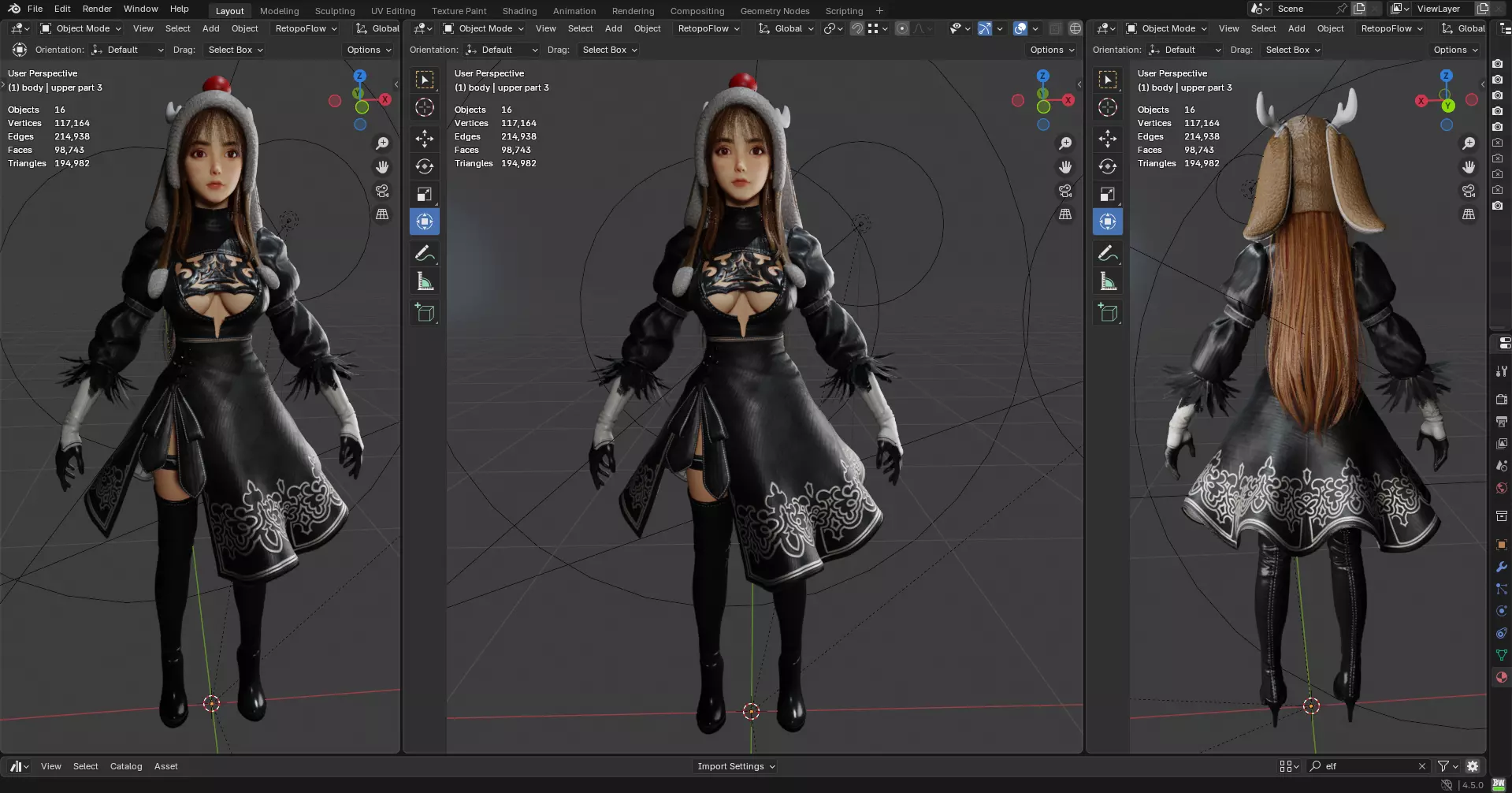Viewport: 1512px width, 793px height.
Task: Switch to Sculpting workspace tab
Action: [335, 11]
